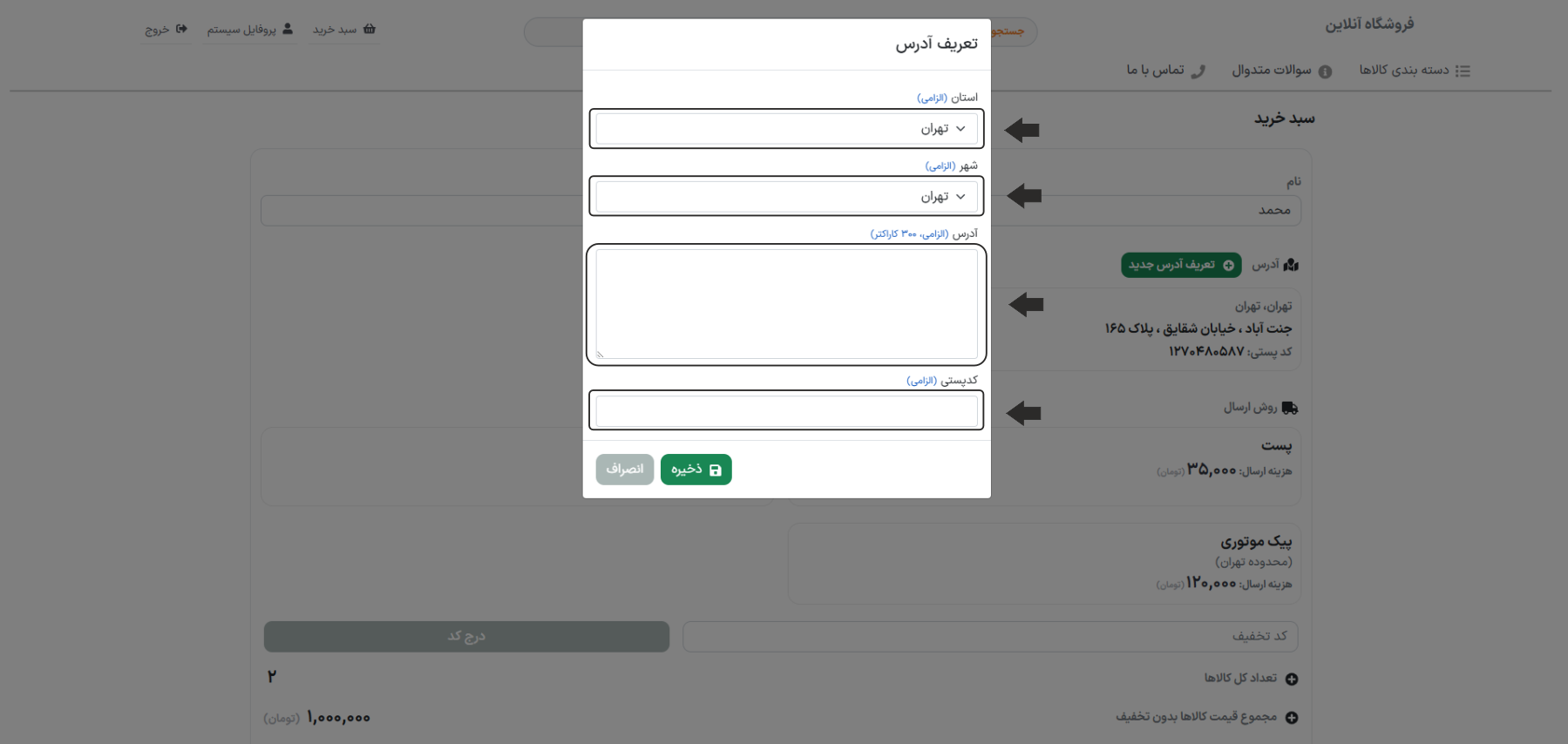Image resolution: width=1568 pixels, height=744 pixels.
Task: Open the city dropdown in address dialog
Action: point(786,197)
